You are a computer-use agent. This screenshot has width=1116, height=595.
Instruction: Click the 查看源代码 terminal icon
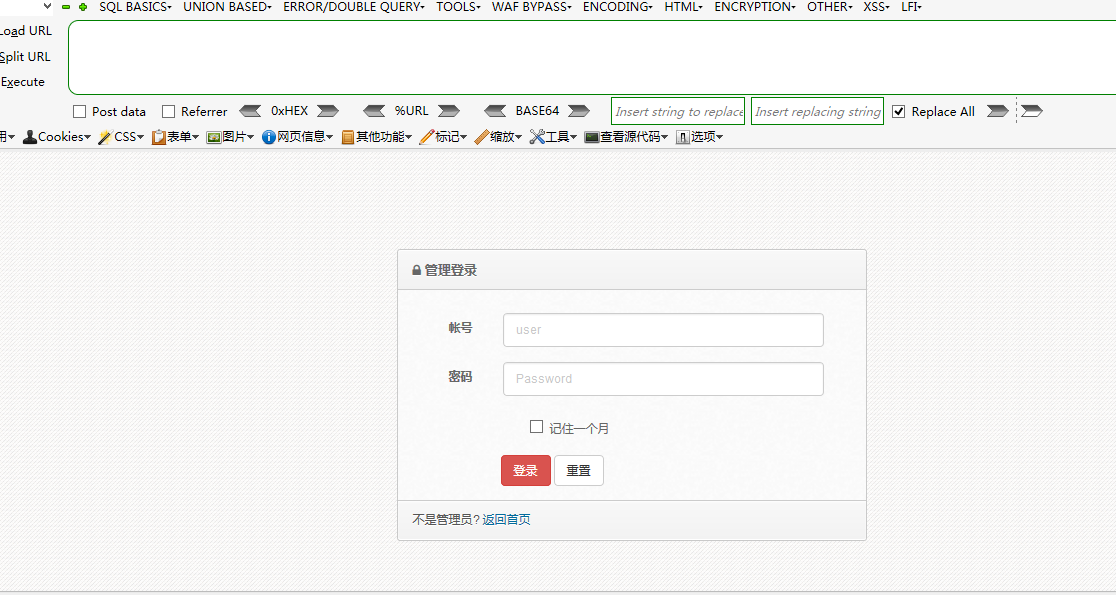(x=591, y=137)
